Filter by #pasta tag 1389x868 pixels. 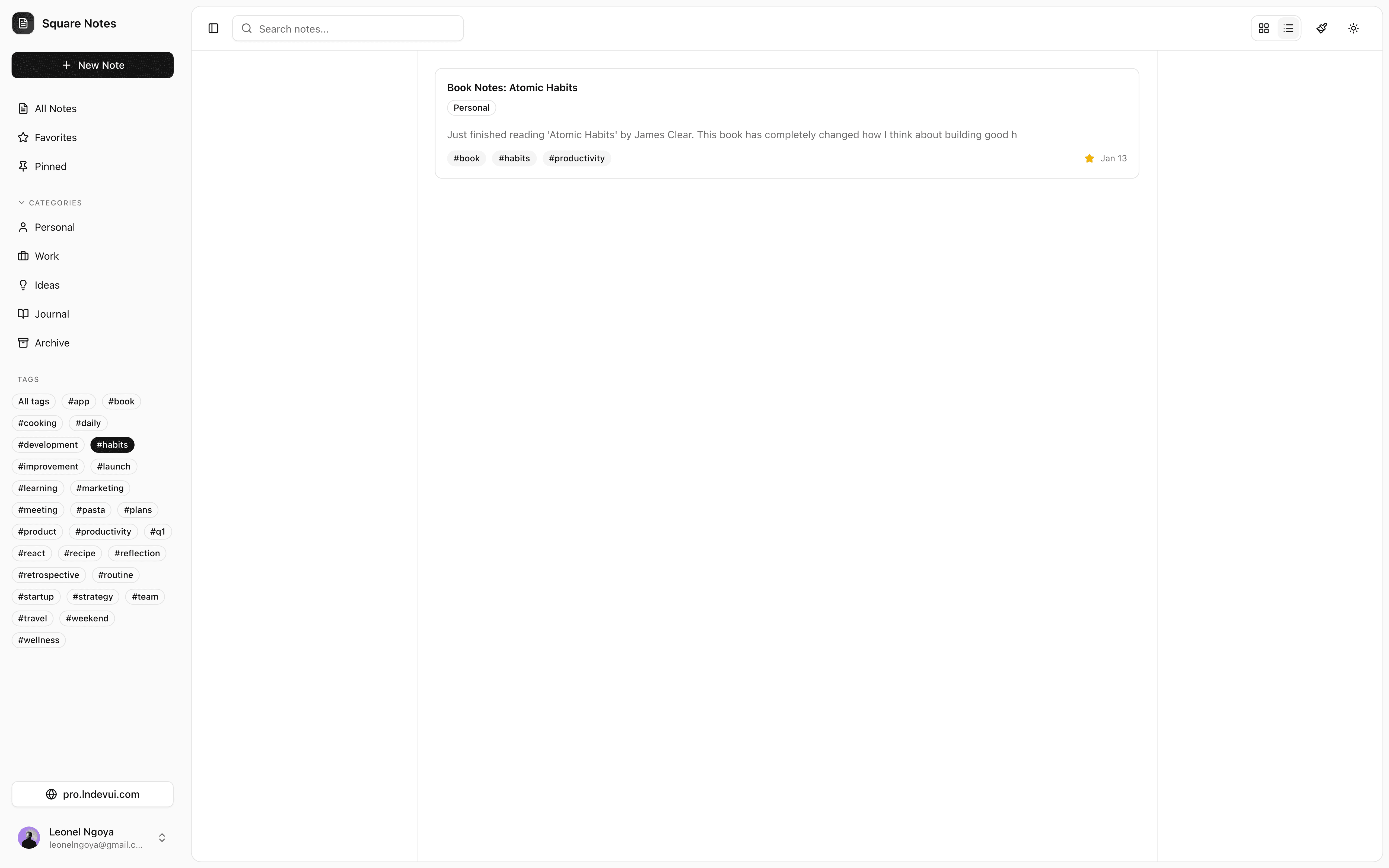click(91, 510)
